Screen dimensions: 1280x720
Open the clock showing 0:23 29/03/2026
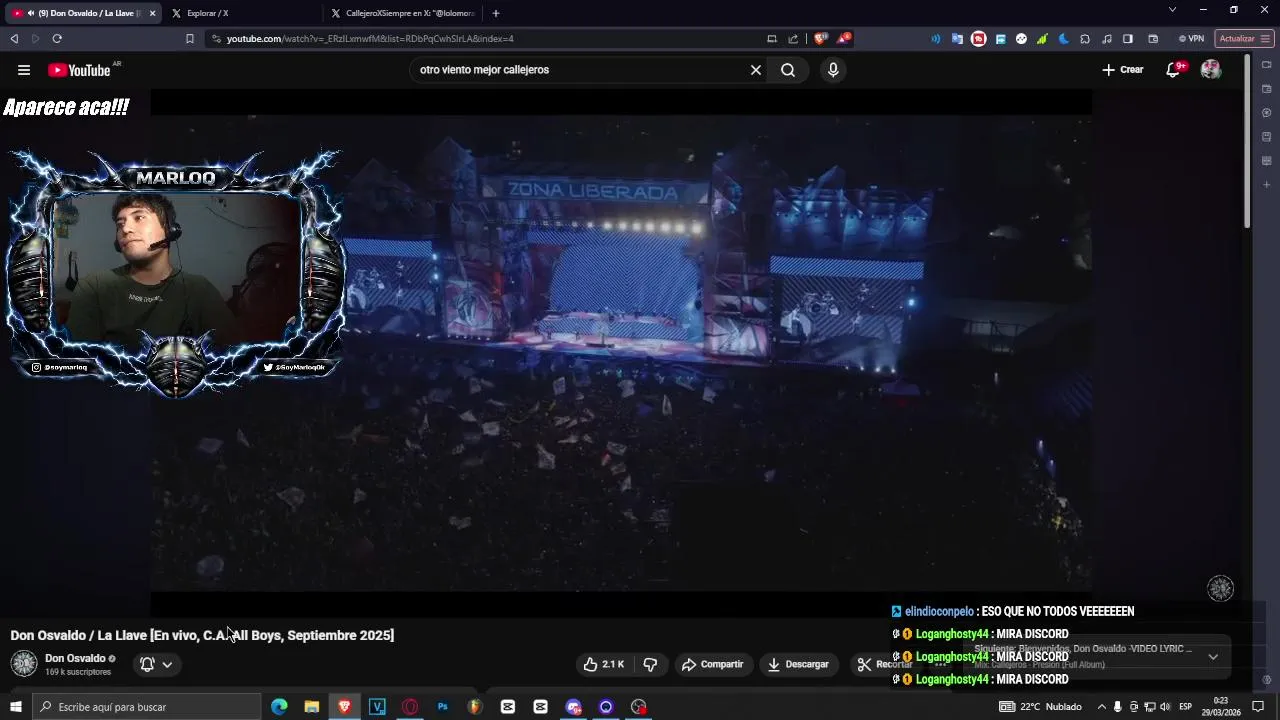[x=1221, y=707]
